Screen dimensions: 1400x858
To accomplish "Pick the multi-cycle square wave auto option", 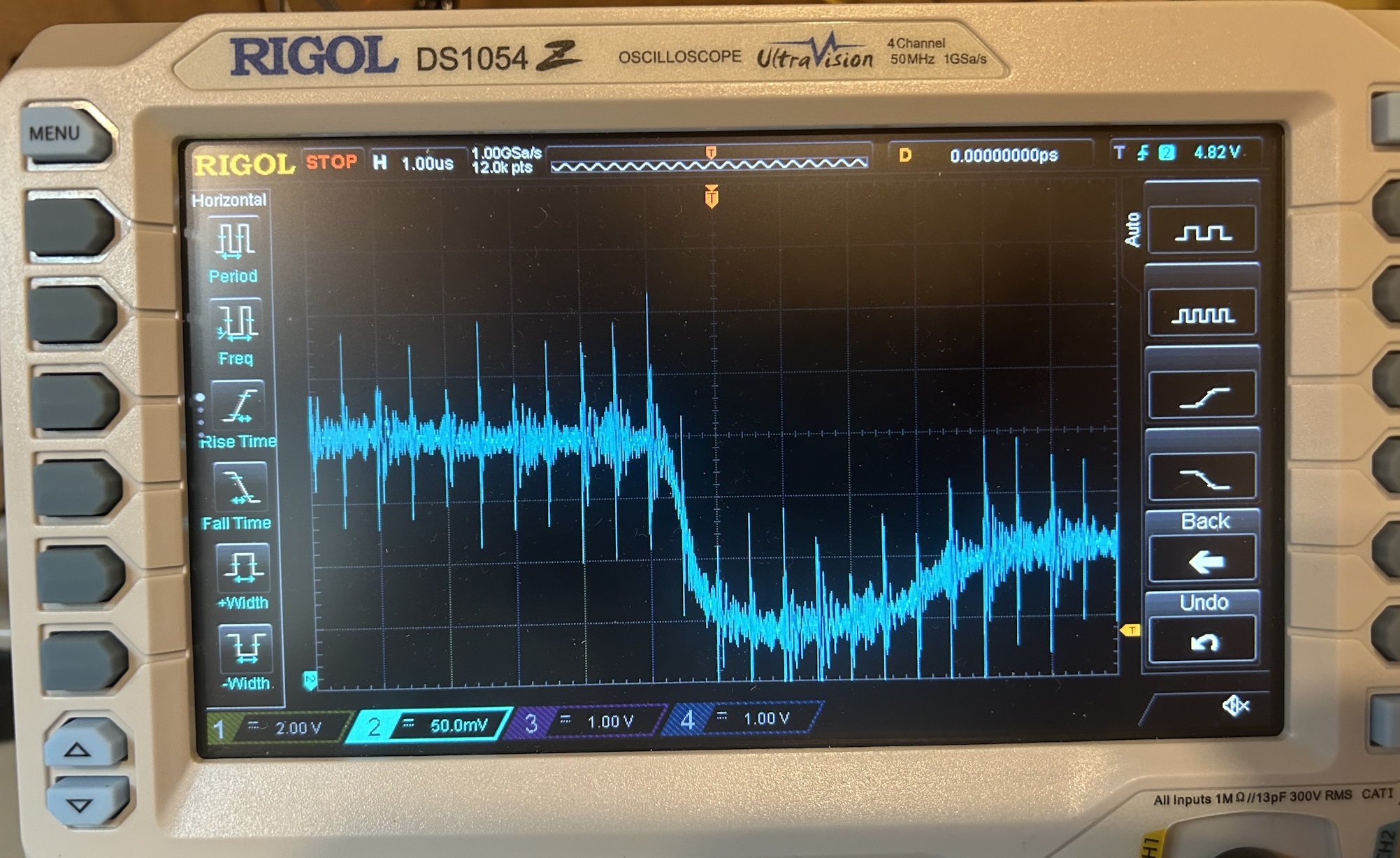I will click(x=1202, y=315).
